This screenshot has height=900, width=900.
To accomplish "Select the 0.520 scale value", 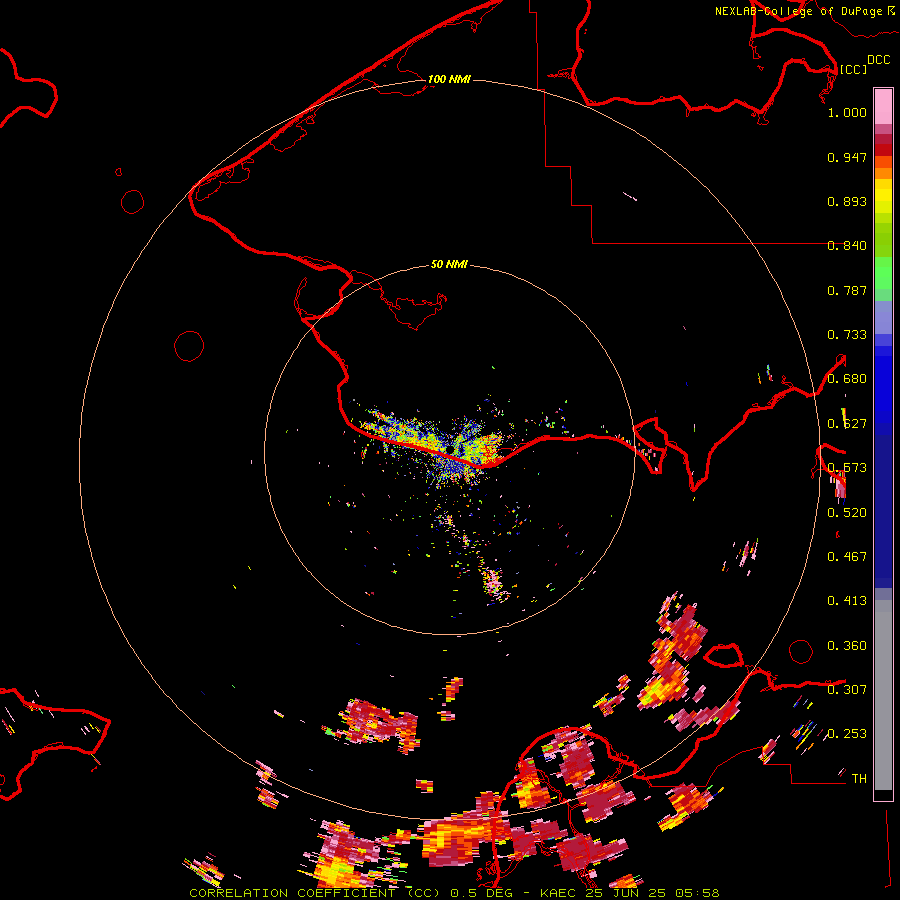I will pos(847,513).
